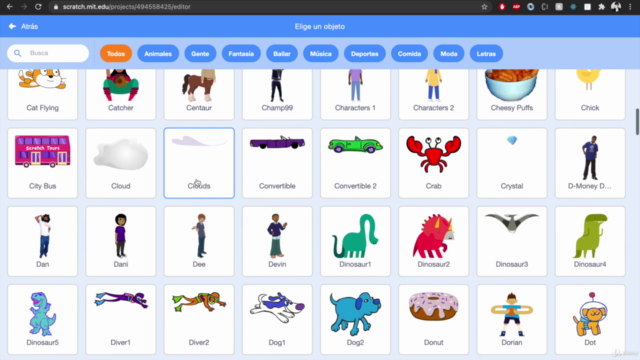Add the Dee sprite
The height and width of the screenshot is (360, 640).
[199, 242]
